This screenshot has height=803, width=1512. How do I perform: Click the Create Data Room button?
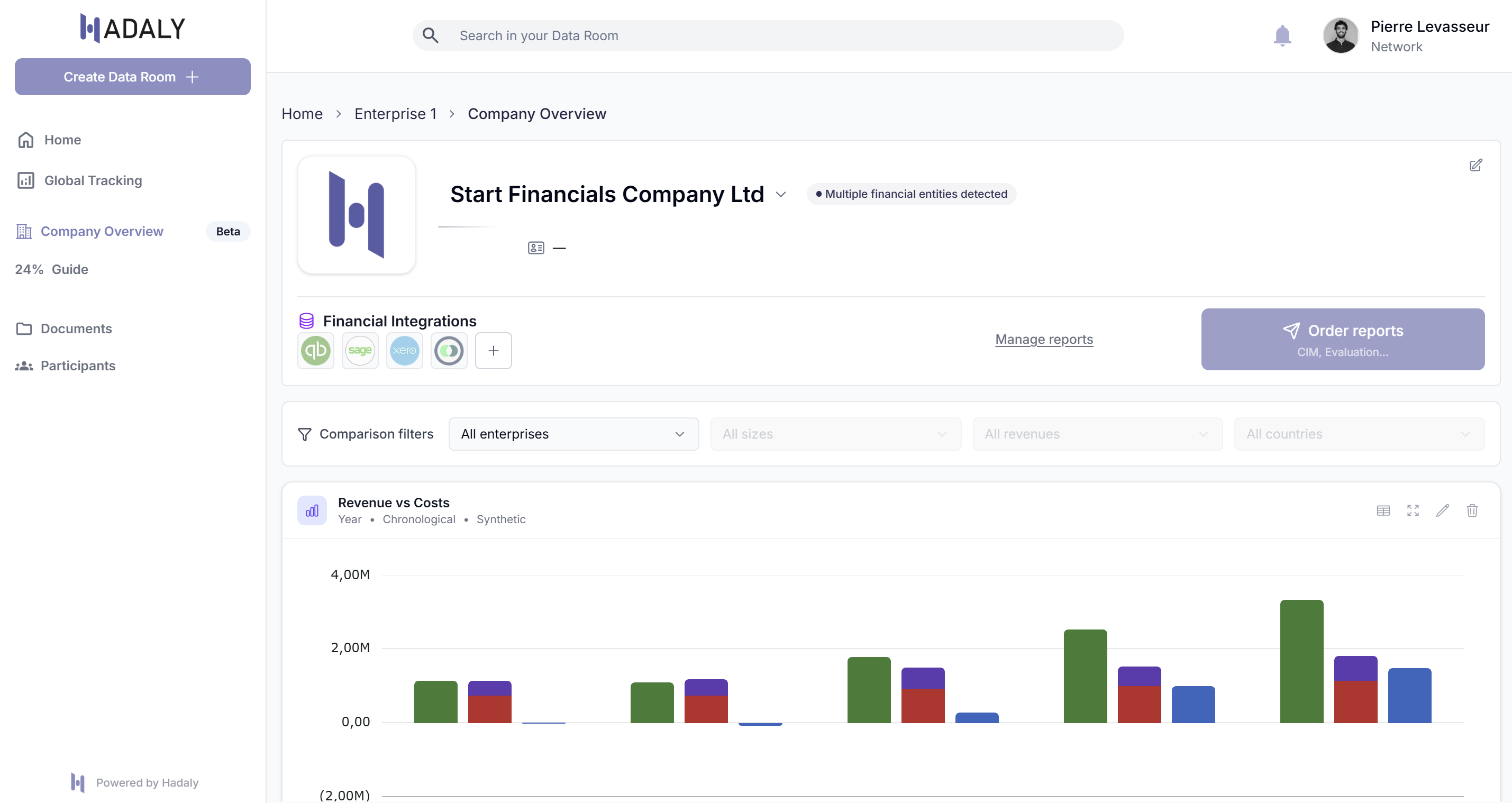point(132,76)
